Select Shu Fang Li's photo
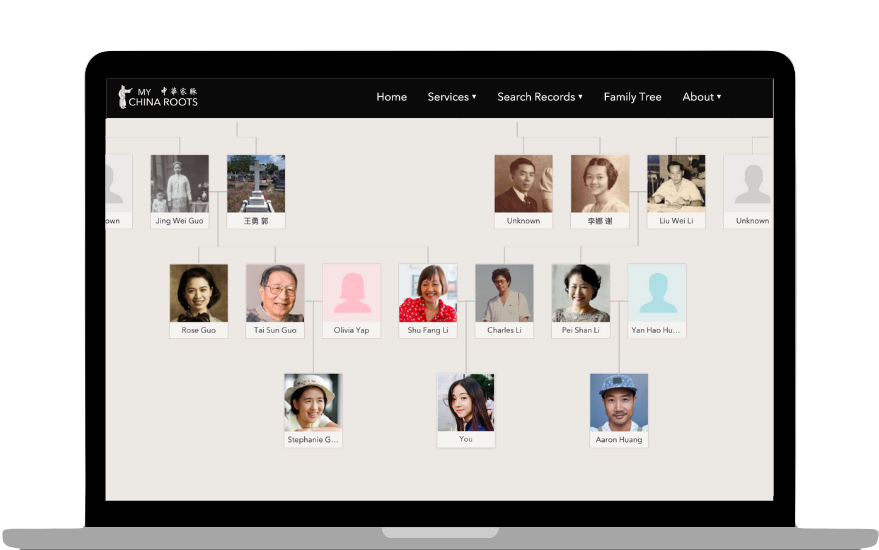Screen dimensions: 879x550 point(428,293)
